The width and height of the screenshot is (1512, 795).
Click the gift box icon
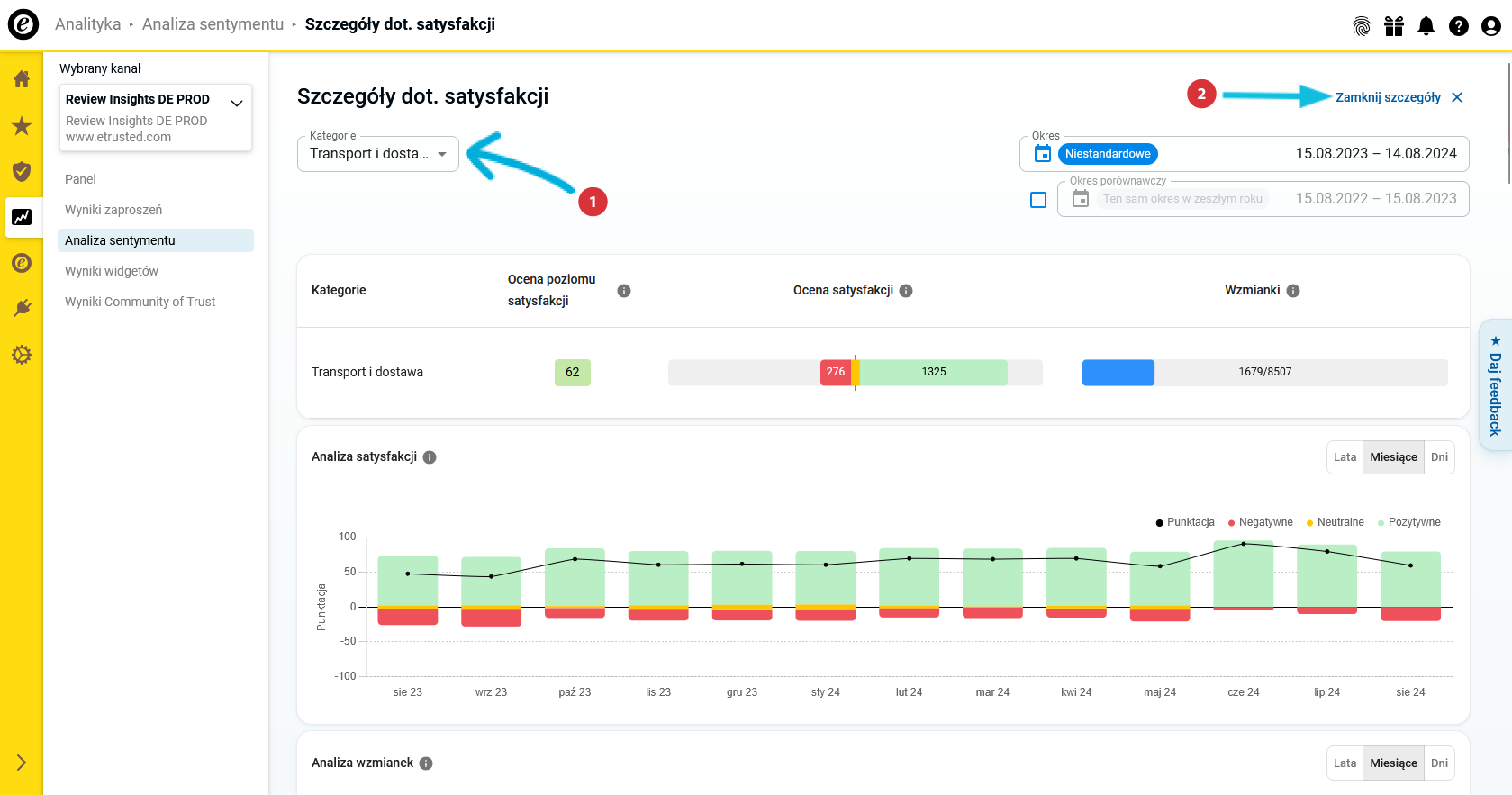pyautogui.click(x=1393, y=26)
